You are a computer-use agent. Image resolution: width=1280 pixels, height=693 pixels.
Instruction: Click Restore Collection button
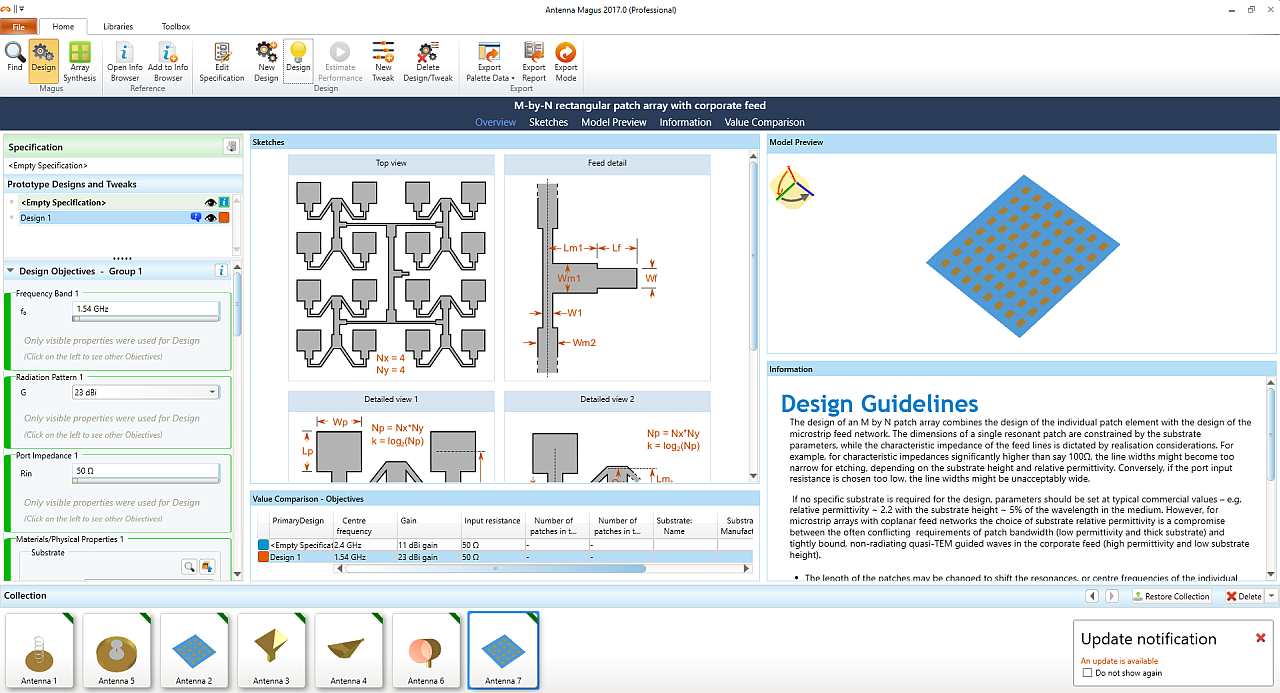(1171, 596)
